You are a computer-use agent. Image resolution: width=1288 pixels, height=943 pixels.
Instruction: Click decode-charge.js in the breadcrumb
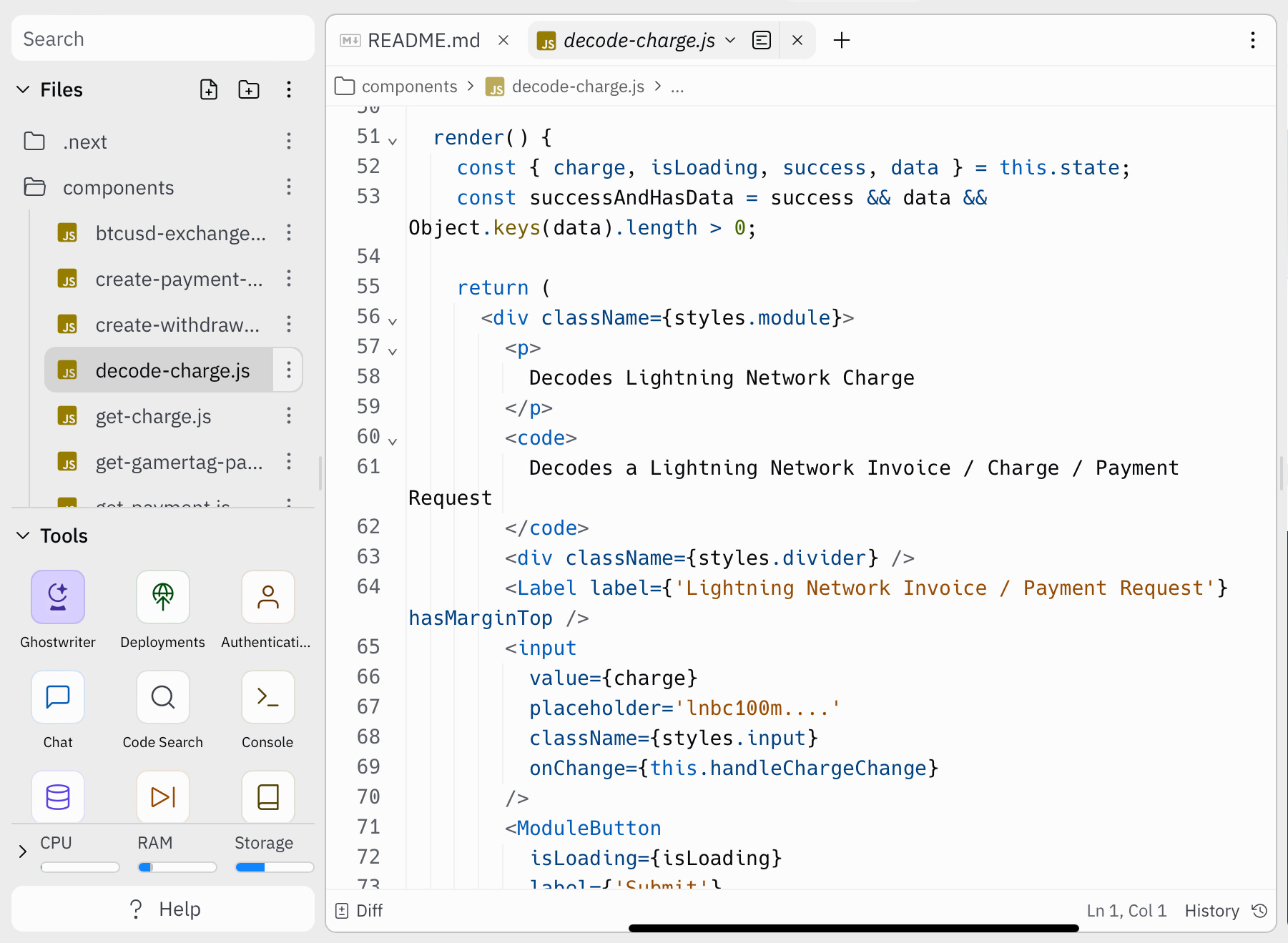point(578,87)
